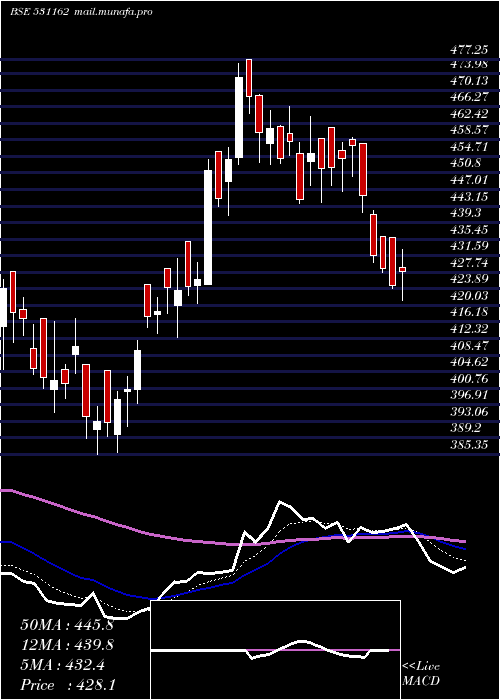Click inside the Live MACD inset chart

276,650
